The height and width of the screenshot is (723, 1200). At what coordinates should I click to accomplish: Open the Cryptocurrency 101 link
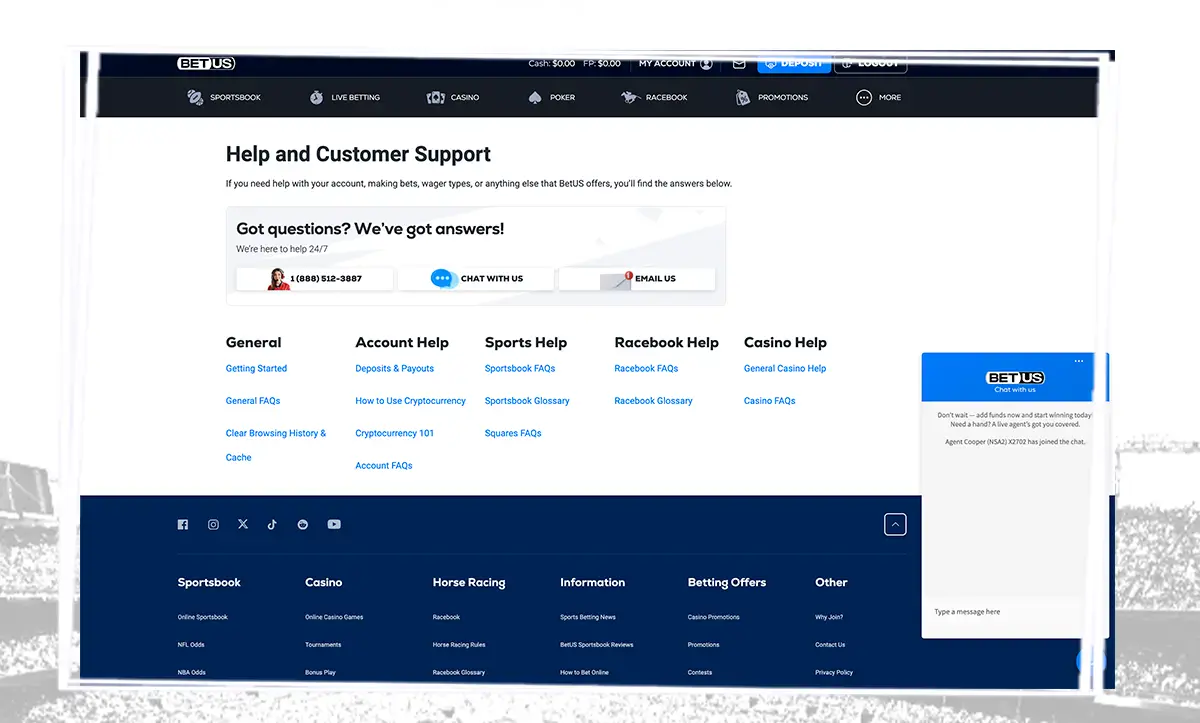click(393, 433)
